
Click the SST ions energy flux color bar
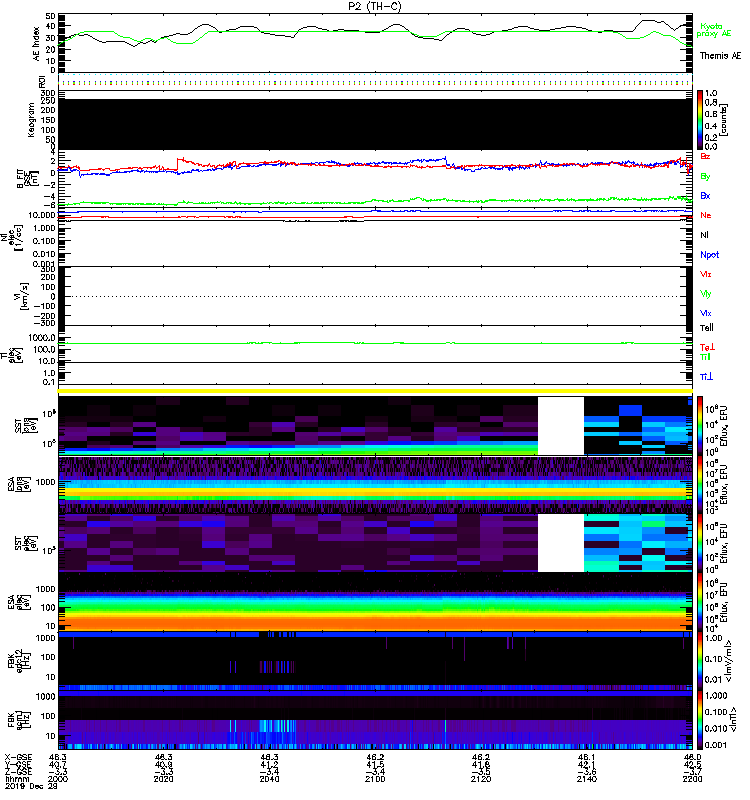click(x=700, y=426)
